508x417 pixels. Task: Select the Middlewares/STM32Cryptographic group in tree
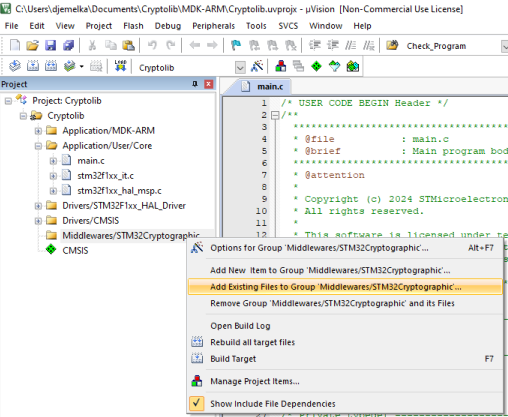tap(131, 236)
